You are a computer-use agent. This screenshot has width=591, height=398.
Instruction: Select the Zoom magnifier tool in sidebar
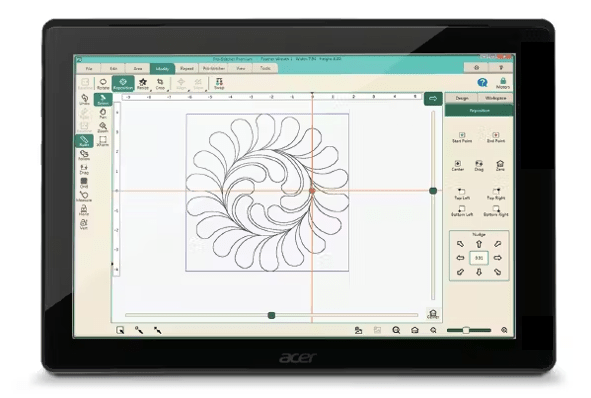click(x=103, y=127)
